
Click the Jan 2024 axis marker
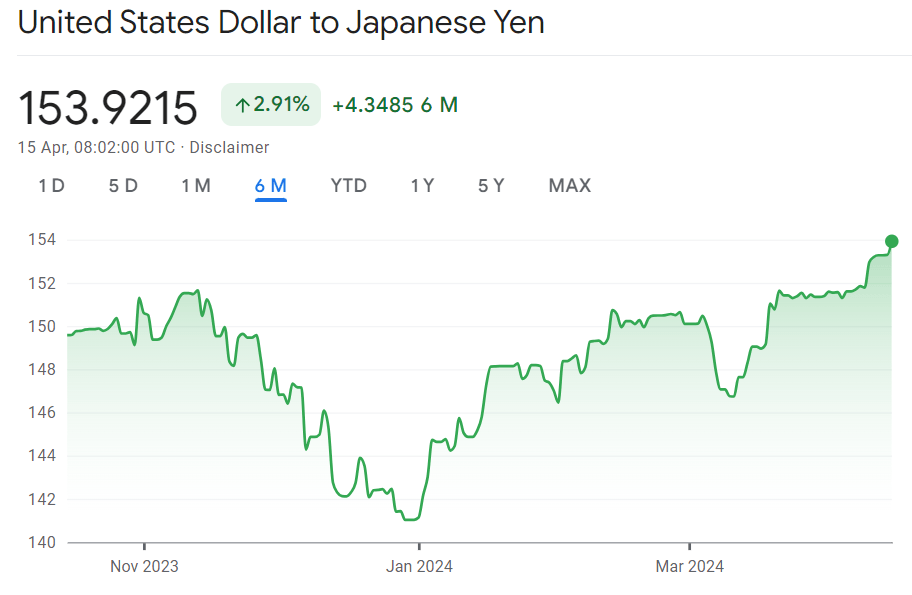pos(419,566)
